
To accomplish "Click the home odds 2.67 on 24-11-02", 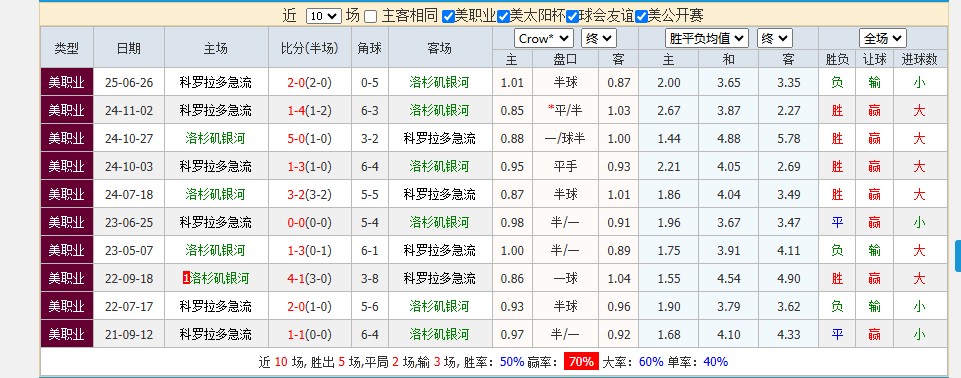I will point(669,110).
